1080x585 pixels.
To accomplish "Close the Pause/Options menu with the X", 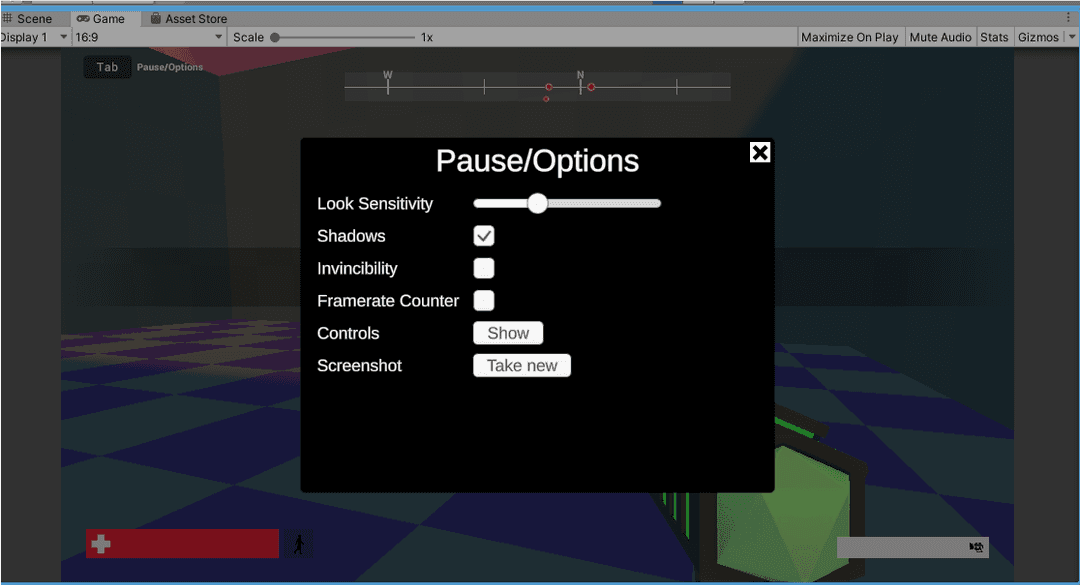I will (760, 152).
